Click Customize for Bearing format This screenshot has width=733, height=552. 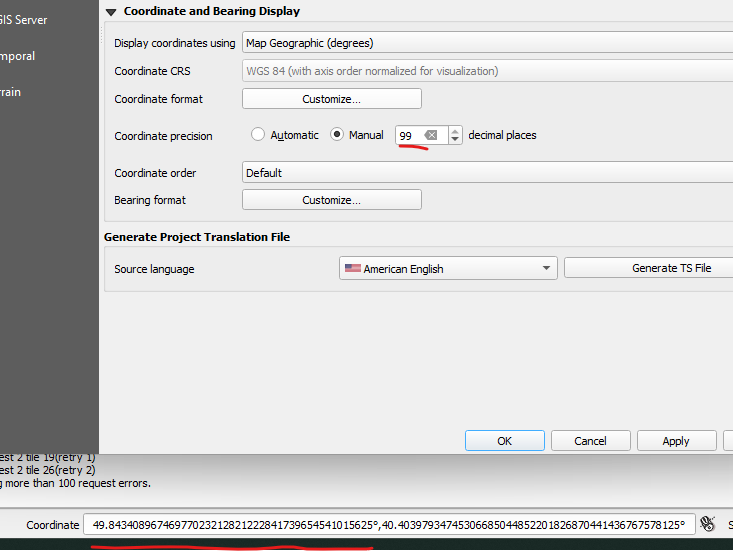click(x=331, y=200)
